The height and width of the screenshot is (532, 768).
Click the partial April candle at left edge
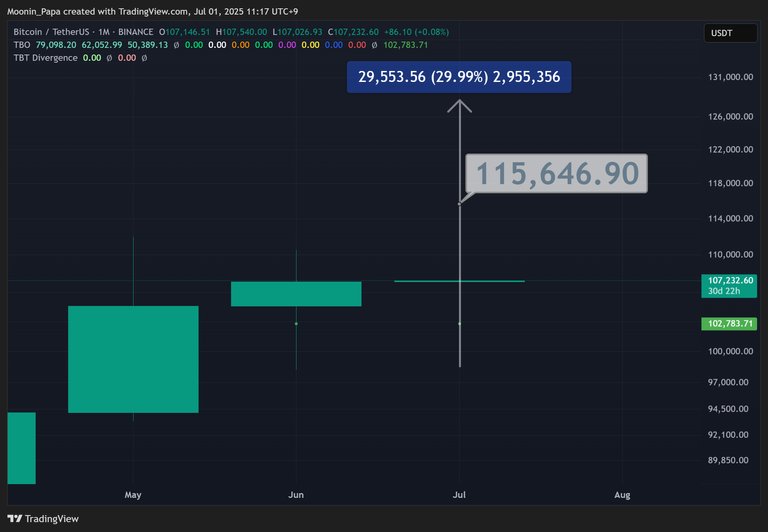(x=22, y=448)
